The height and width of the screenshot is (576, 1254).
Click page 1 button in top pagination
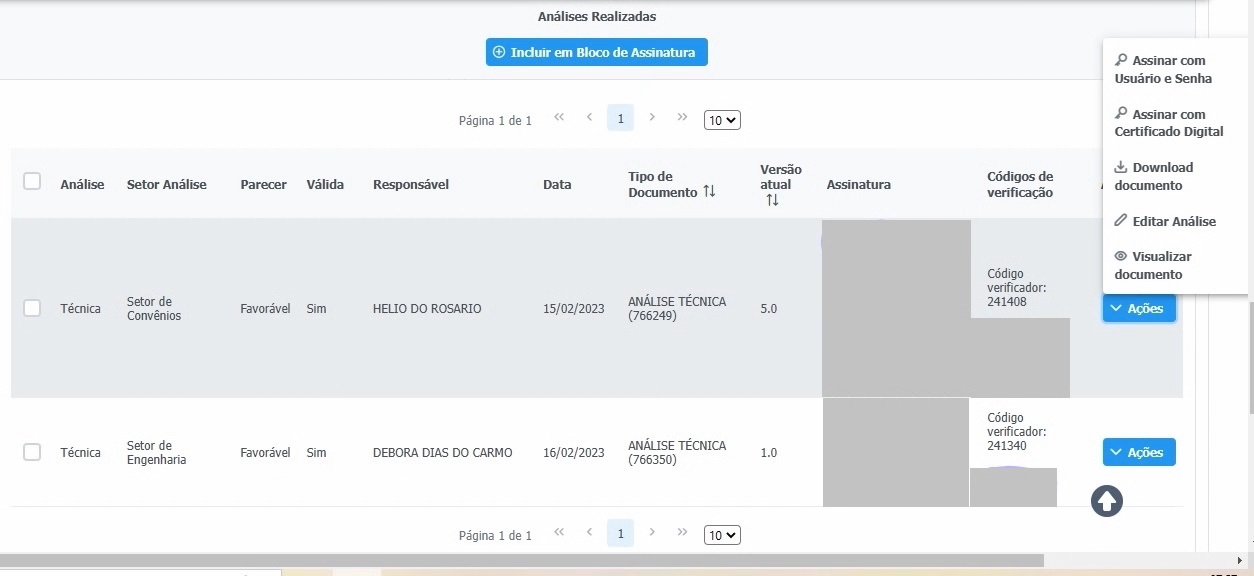point(620,119)
